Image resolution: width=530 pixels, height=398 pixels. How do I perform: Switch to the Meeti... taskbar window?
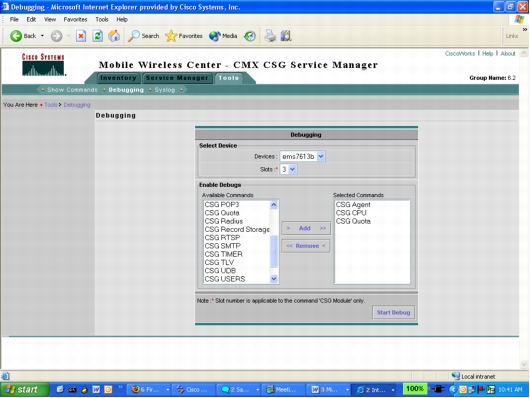click(282, 390)
